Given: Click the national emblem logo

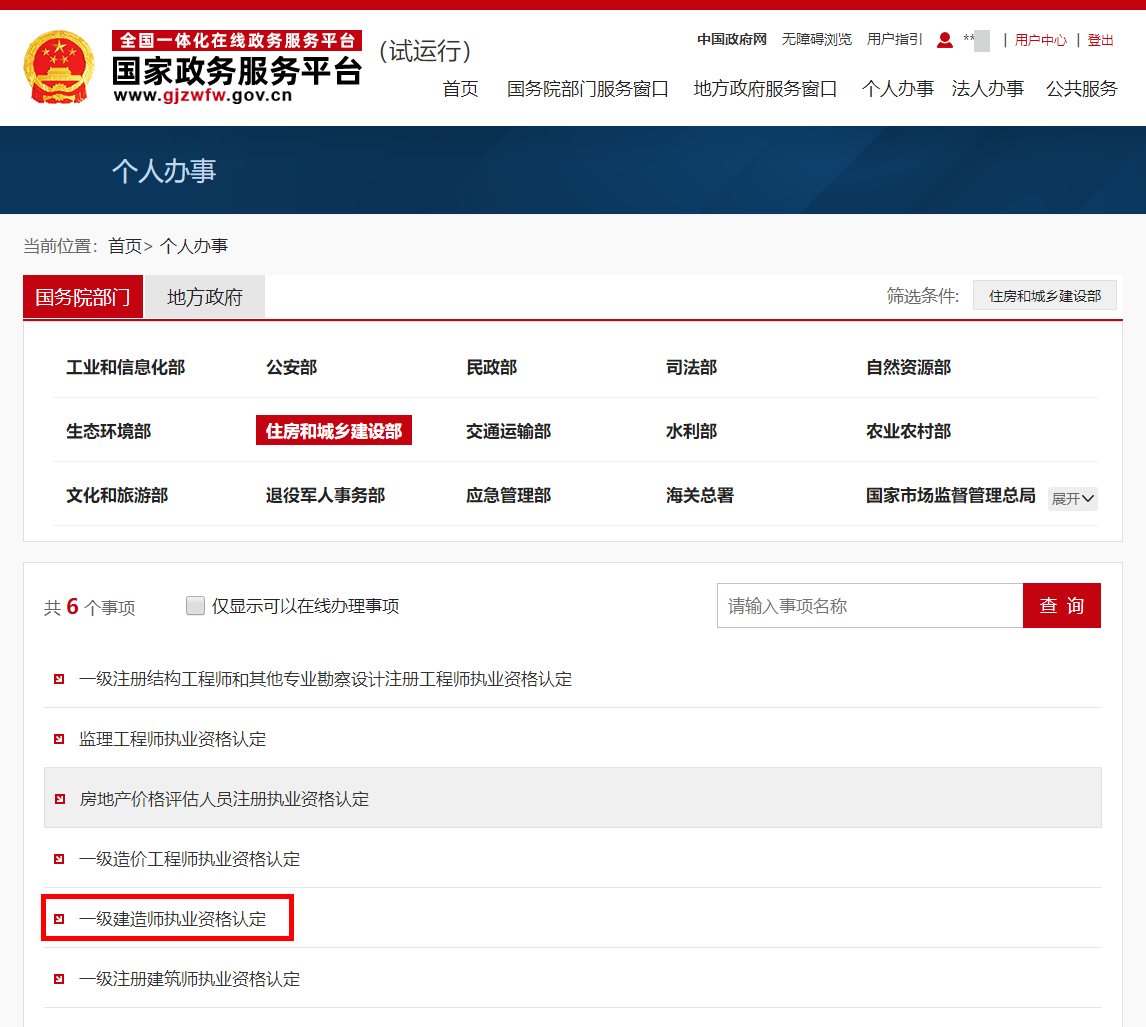Looking at the screenshot, I should click(58, 67).
